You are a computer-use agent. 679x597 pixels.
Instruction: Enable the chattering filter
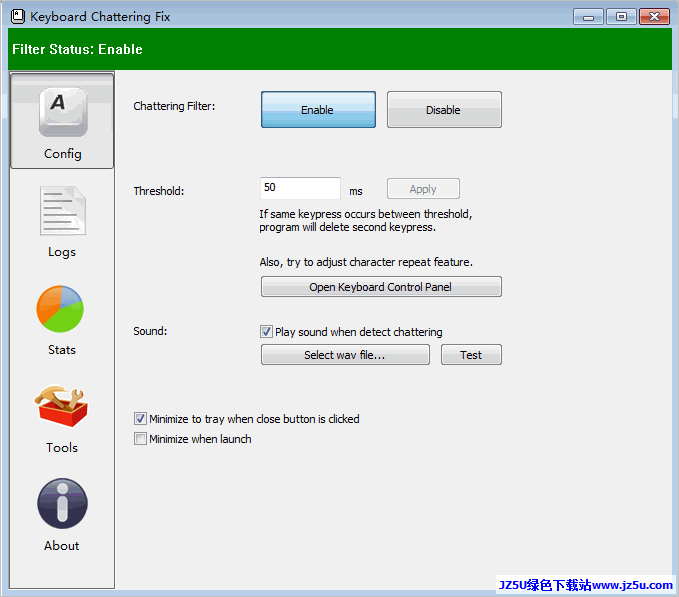pyautogui.click(x=318, y=110)
